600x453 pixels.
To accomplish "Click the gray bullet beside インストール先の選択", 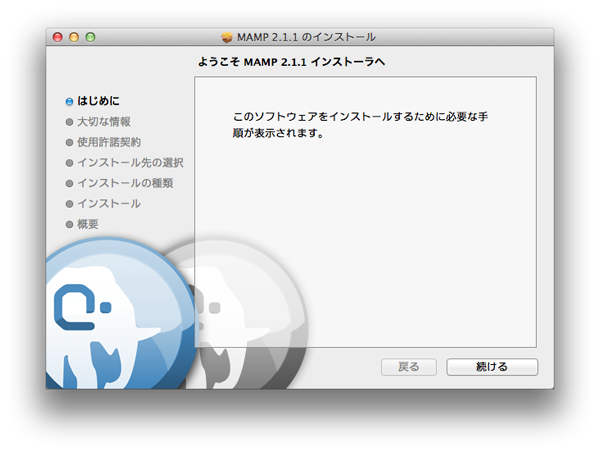I will [x=69, y=163].
